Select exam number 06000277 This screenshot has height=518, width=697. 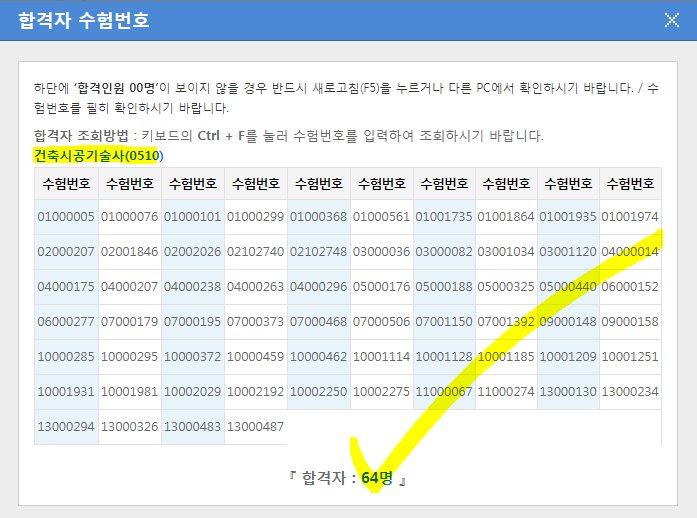pyautogui.click(x=66, y=321)
